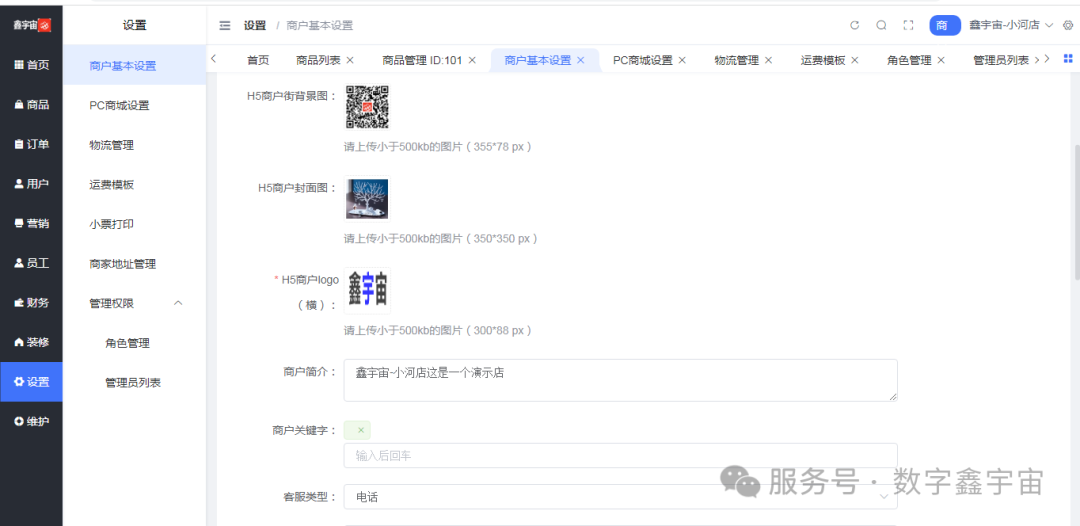
Task: Select 运费模板 in settings menu
Action: [x=134, y=185]
